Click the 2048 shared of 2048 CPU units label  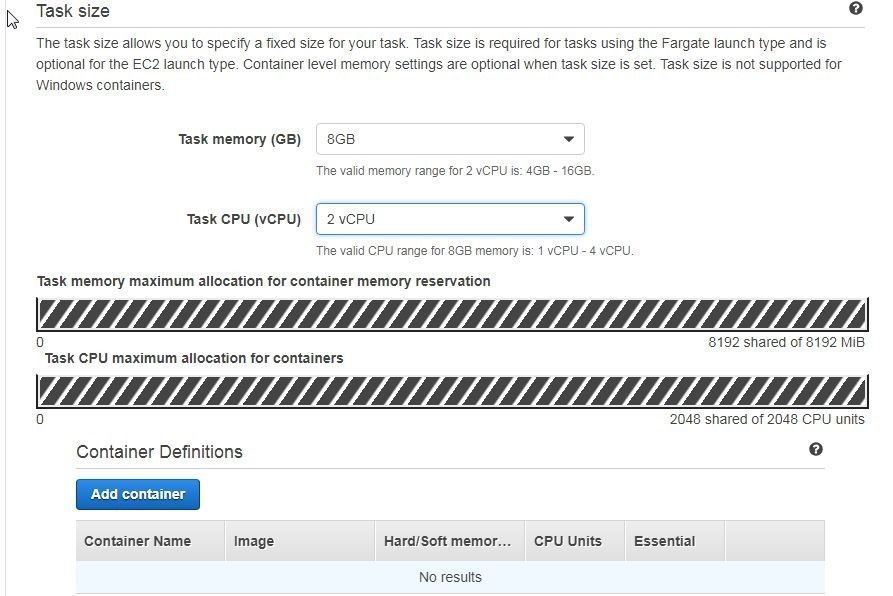(767, 420)
